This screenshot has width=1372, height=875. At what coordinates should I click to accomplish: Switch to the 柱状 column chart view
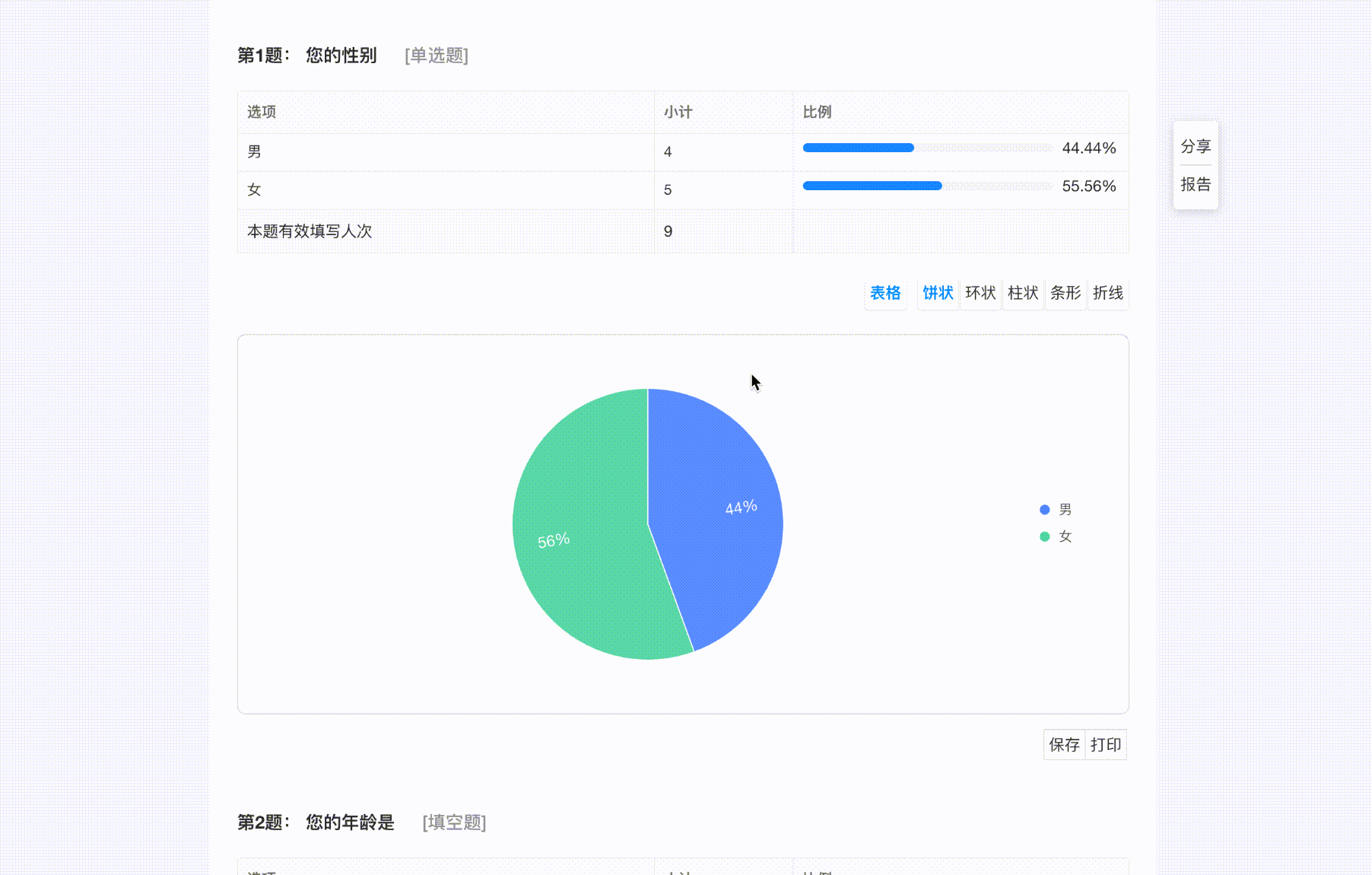pos(1022,294)
